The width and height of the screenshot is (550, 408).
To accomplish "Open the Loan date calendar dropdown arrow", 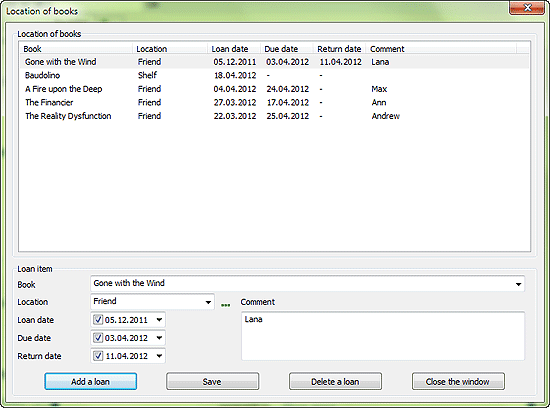I will point(159,320).
